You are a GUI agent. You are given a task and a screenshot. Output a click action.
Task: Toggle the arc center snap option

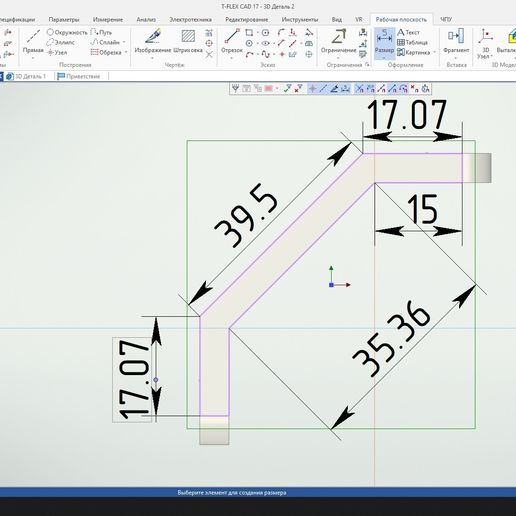pyautogui.click(x=403, y=89)
